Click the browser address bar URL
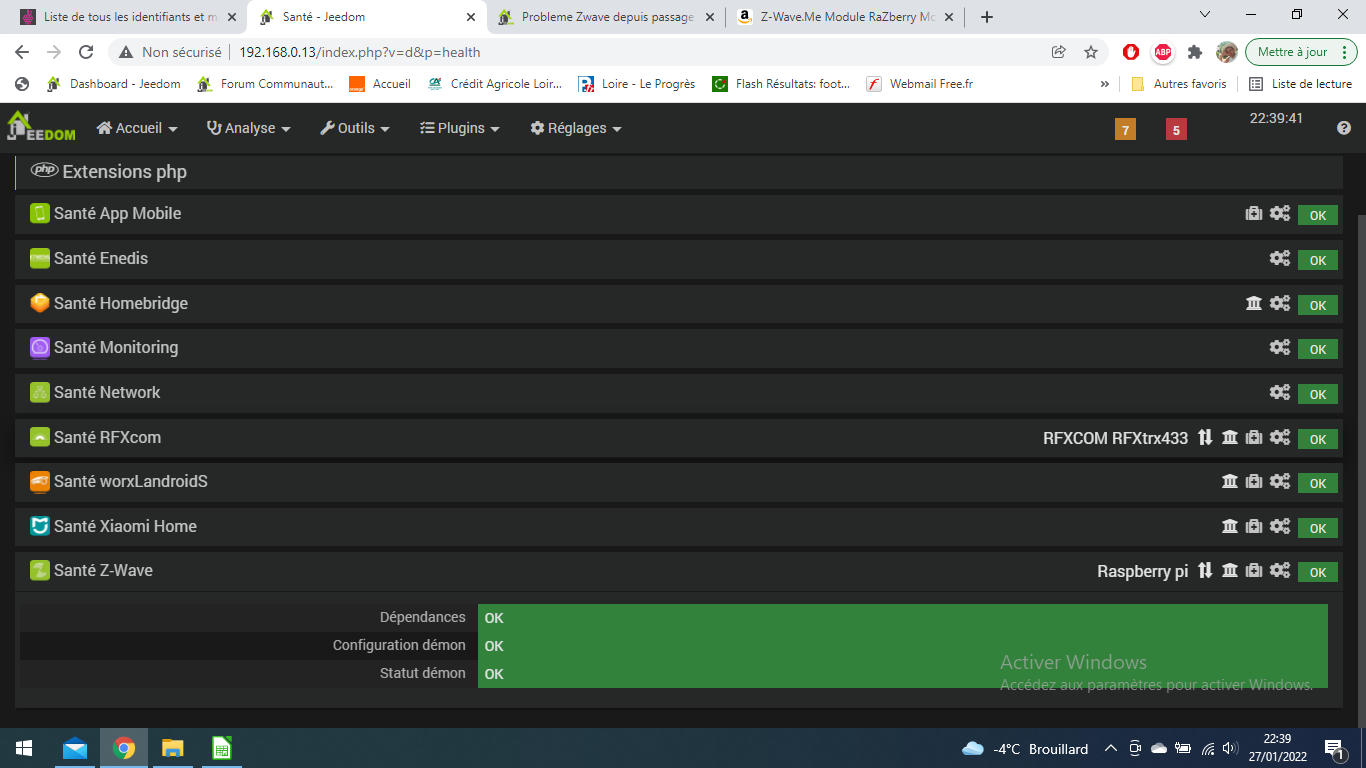The width and height of the screenshot is (1366, 768). tap(360, 52)
